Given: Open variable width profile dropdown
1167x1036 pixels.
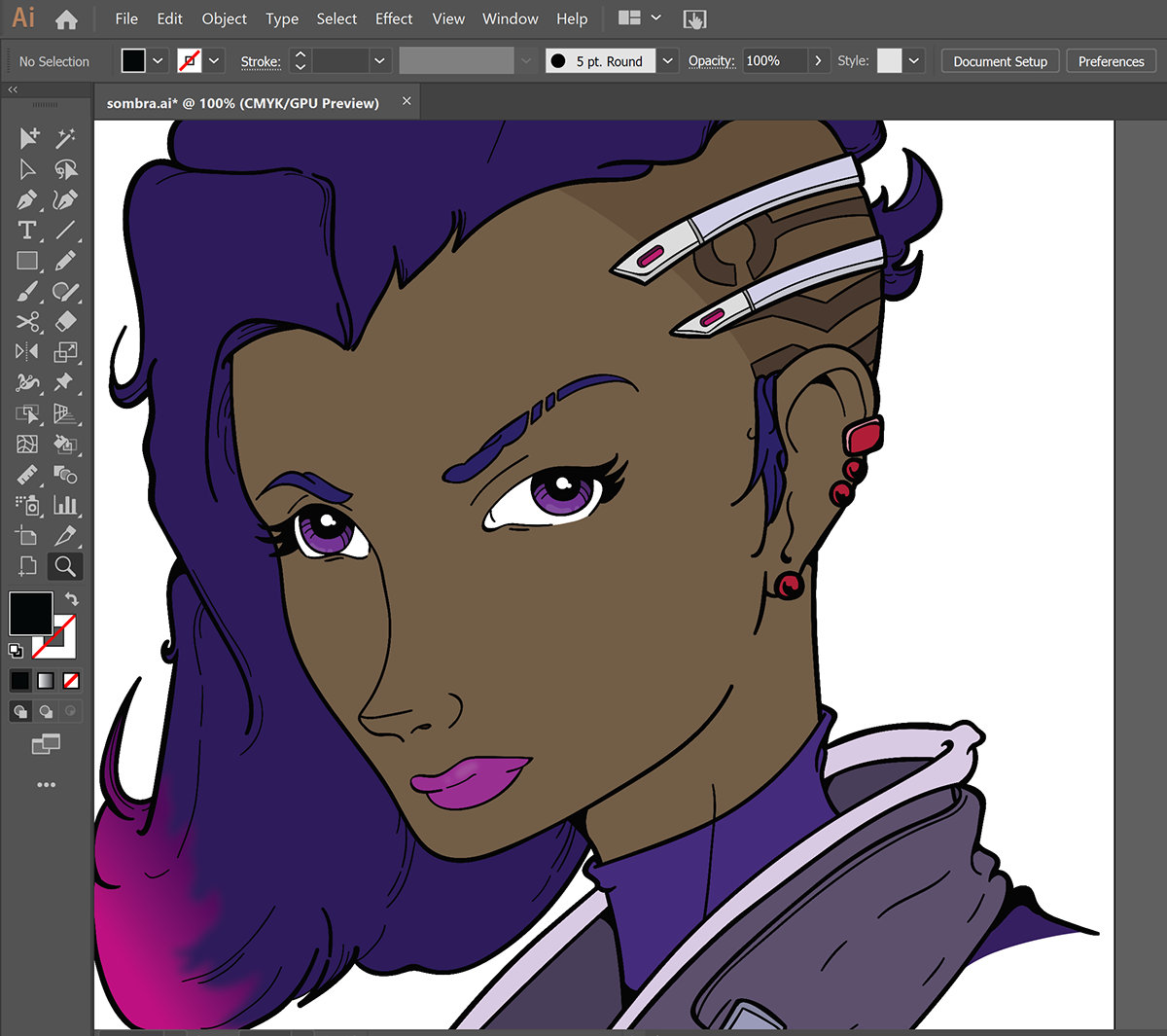Looking at the screenshot, I should pos(526,61).
